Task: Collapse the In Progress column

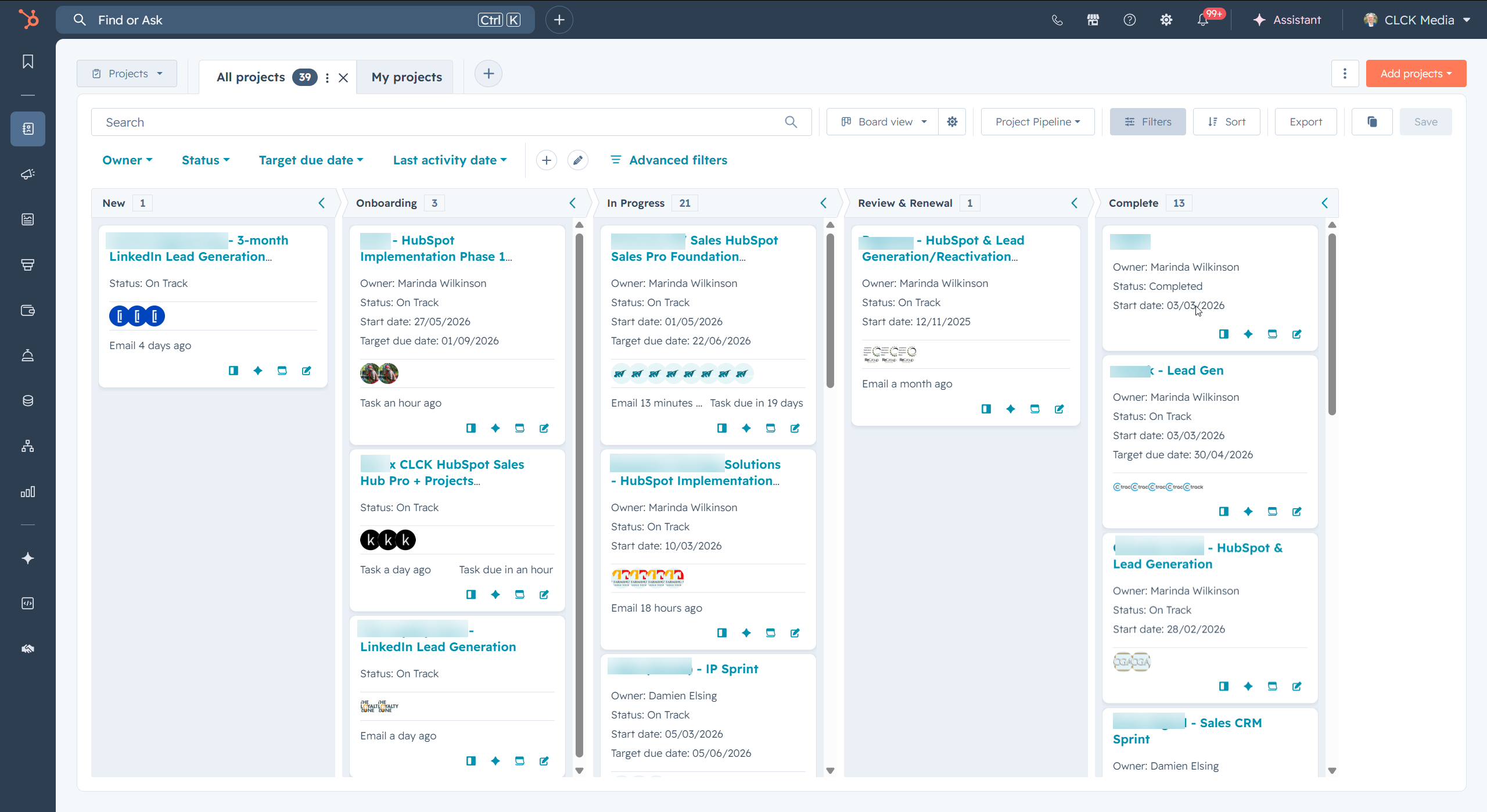Action: 824,203
